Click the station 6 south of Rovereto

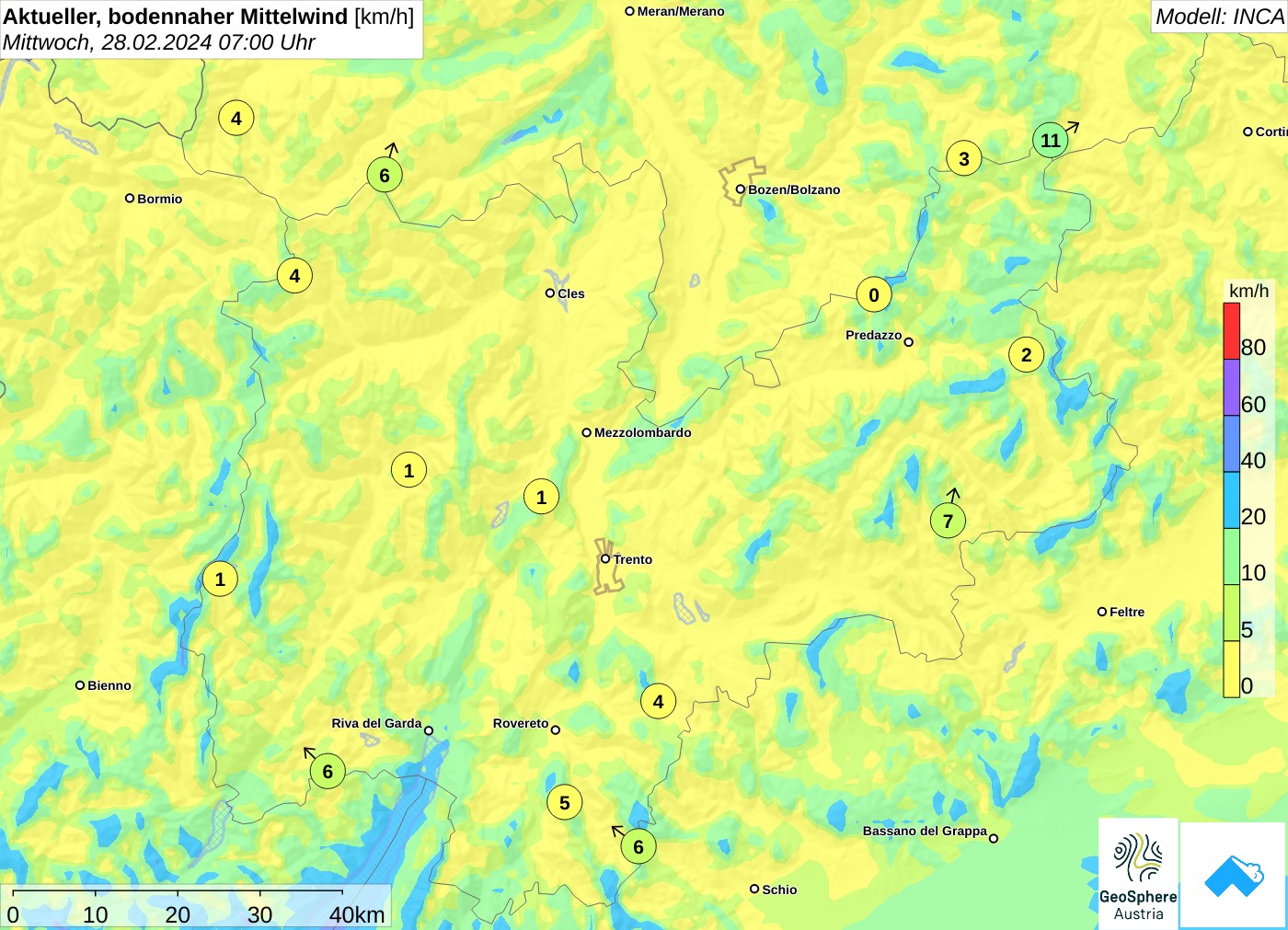click(638, 846)
